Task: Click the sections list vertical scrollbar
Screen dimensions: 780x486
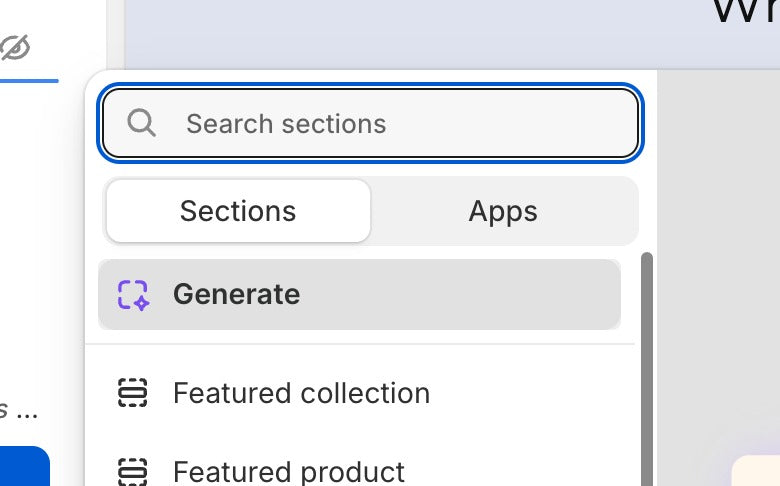Action: pos(646,360)
